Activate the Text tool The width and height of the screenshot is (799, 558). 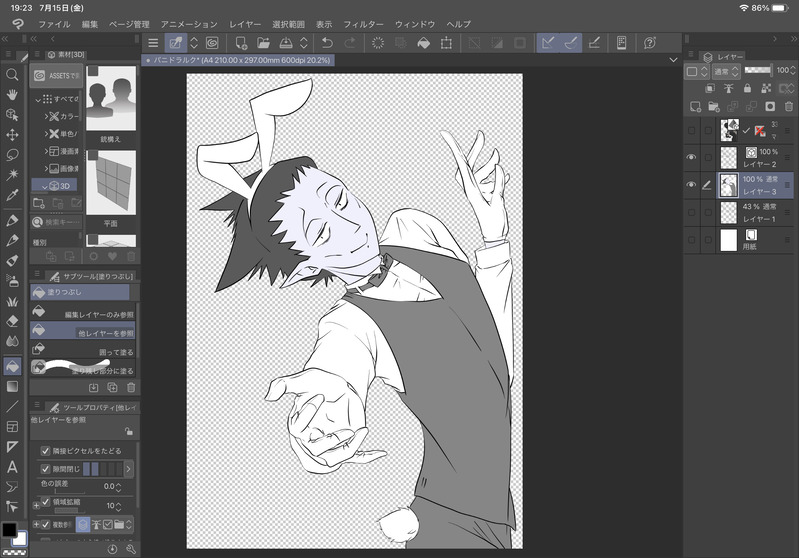point(12,466)
